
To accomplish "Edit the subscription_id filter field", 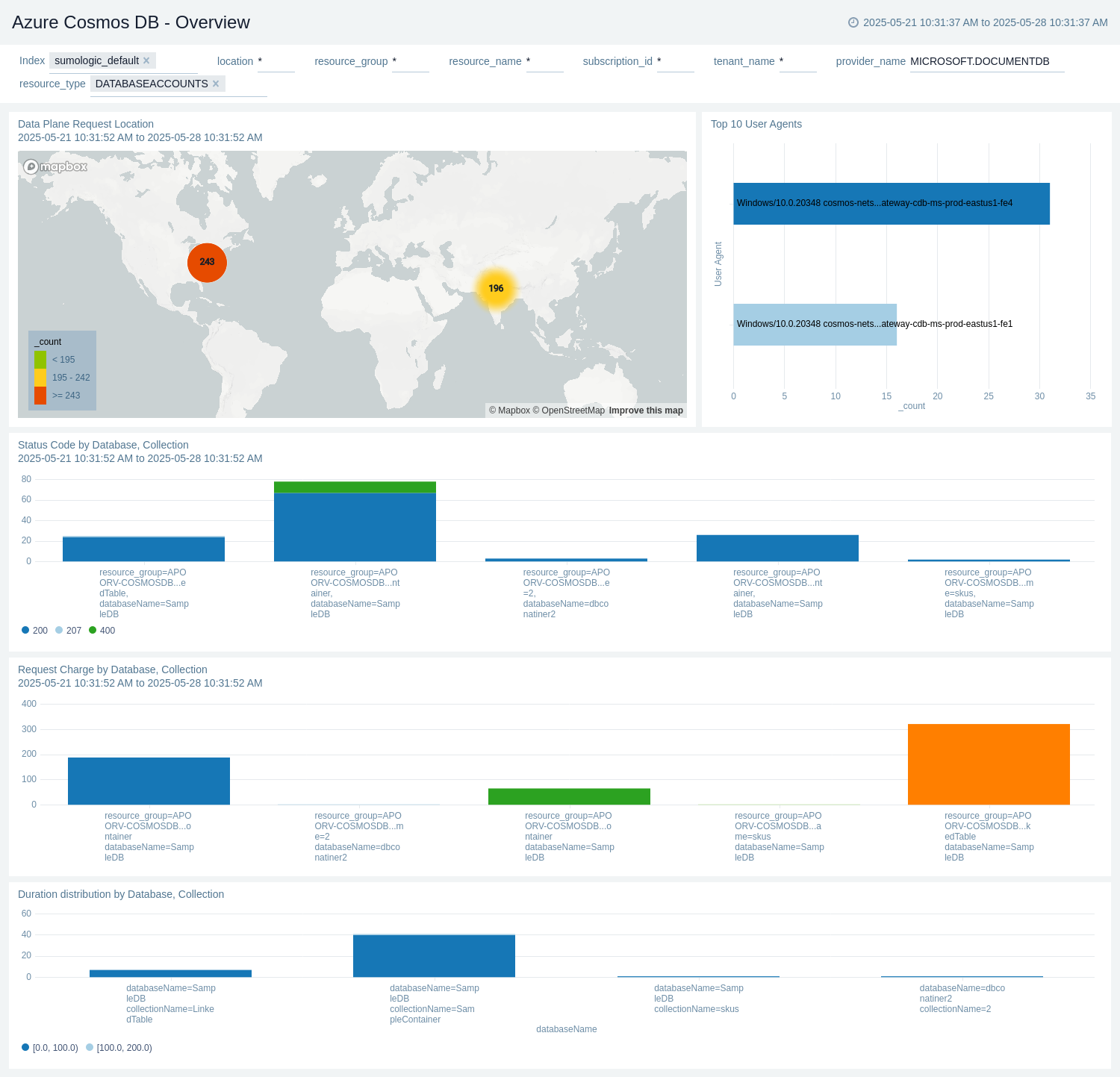I will click(x=676, y=62).
